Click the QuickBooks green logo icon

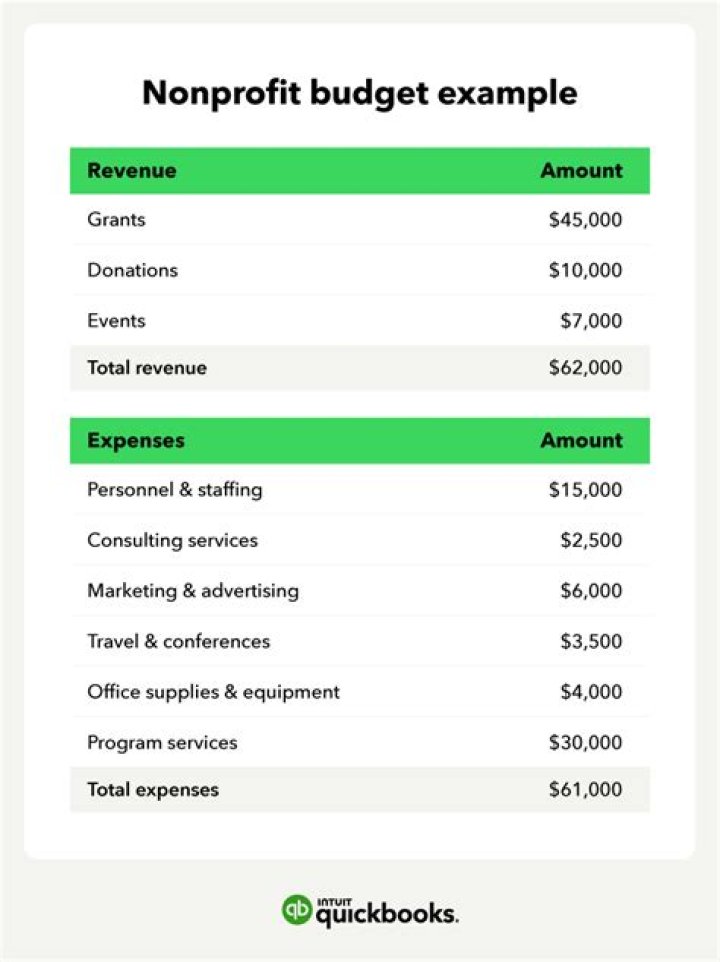(x=297, y=910)
